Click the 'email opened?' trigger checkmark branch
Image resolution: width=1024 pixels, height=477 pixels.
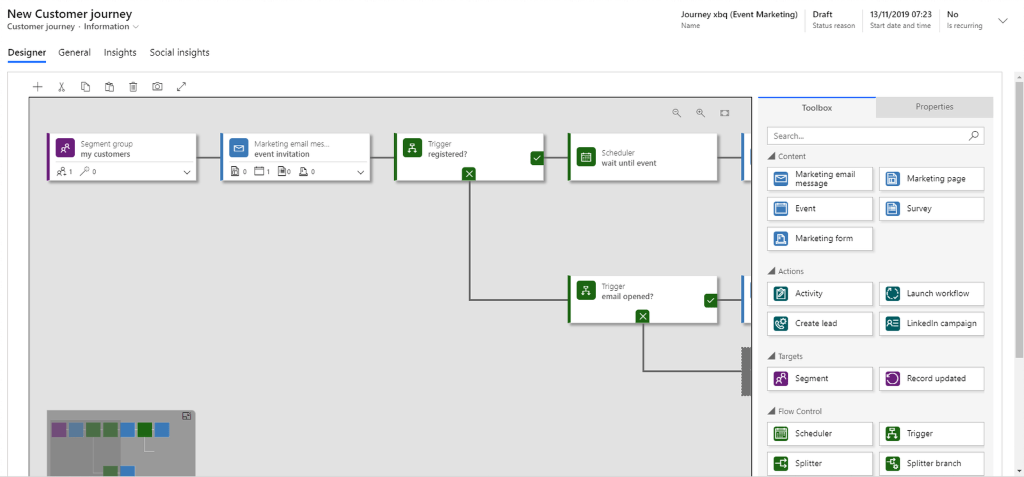pos(711,301)
